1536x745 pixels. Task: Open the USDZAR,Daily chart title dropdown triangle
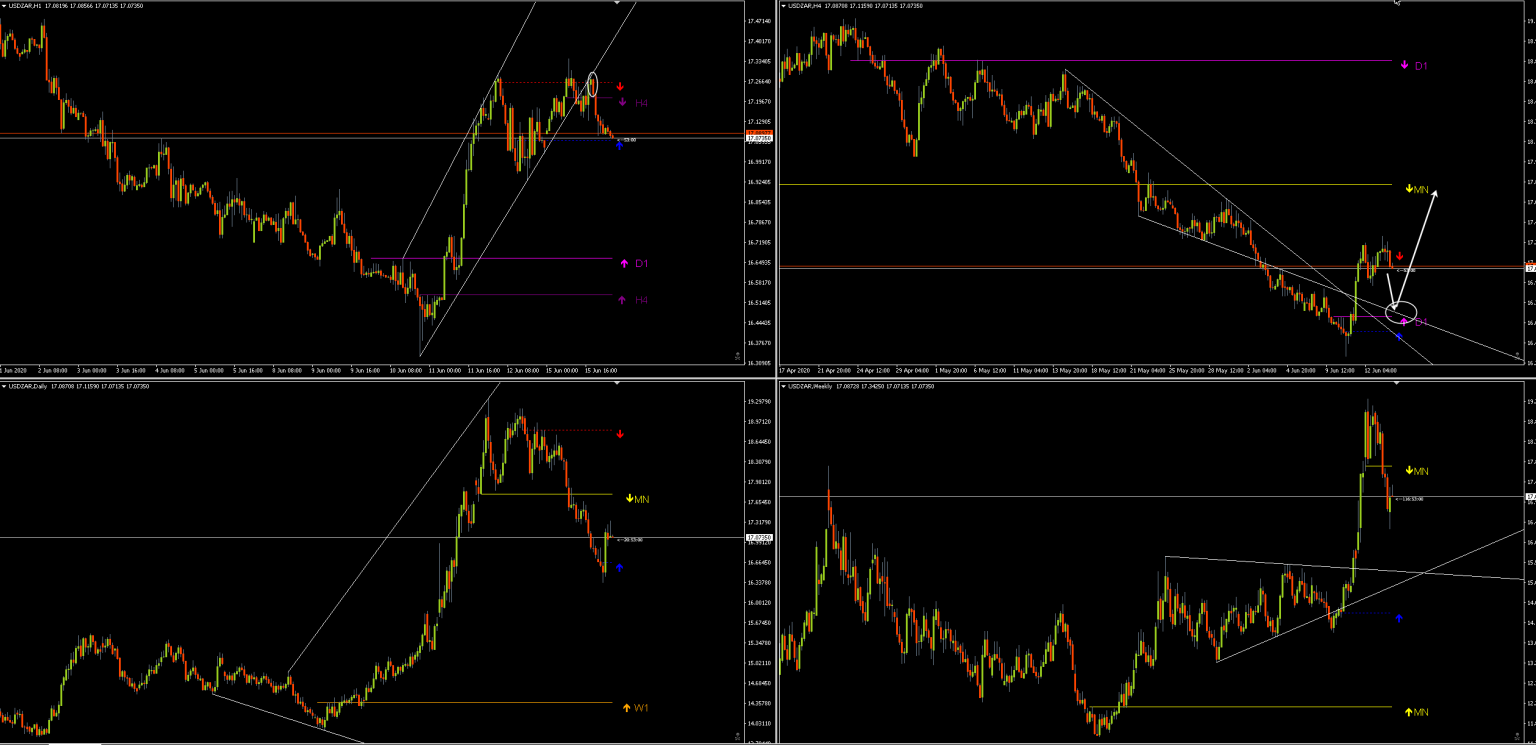(x=5, y=386)
